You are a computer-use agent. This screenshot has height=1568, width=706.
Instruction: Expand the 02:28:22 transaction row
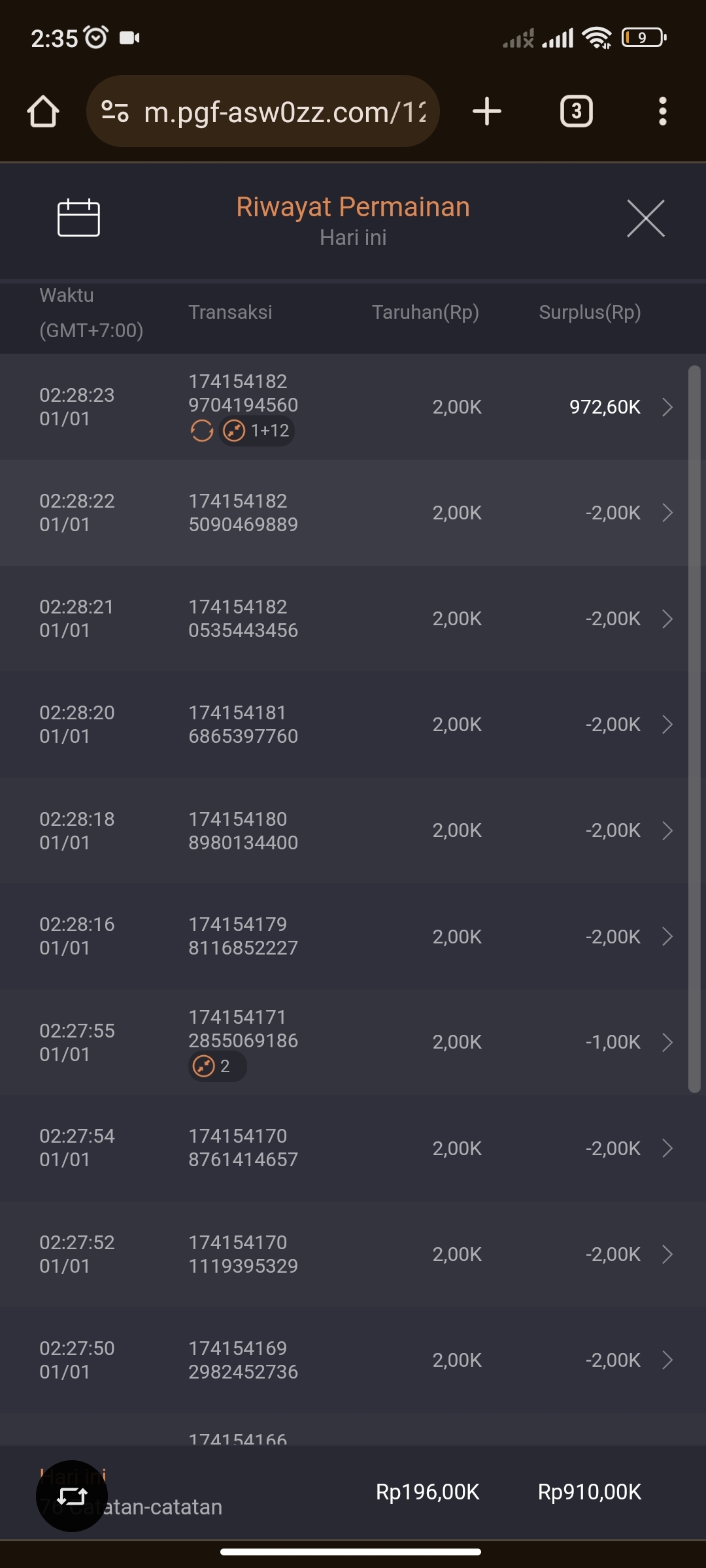(x=667, y=513)
